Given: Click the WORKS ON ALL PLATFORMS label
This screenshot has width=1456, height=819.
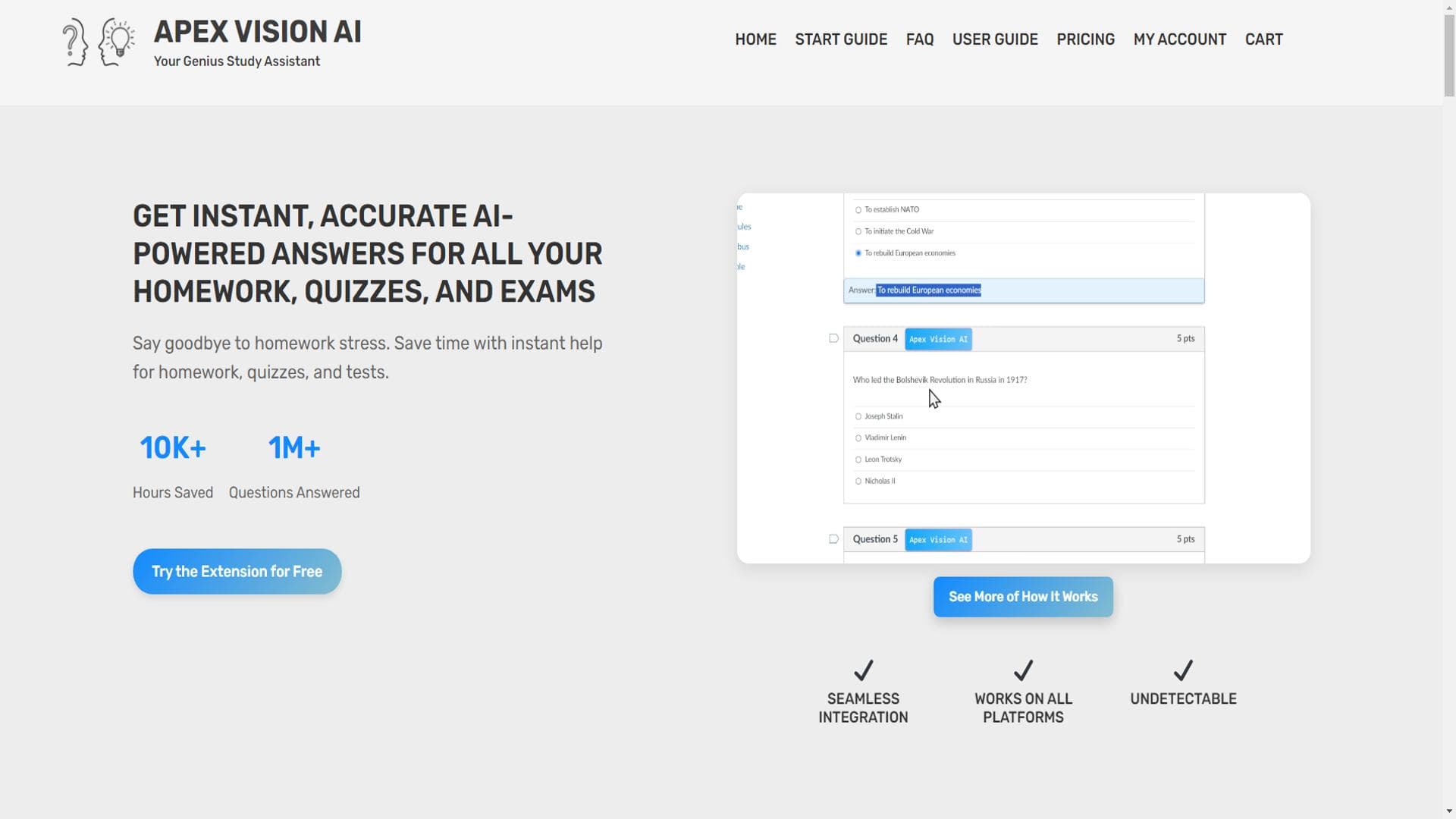Looking at the screenshot, I should [1023, 708].
